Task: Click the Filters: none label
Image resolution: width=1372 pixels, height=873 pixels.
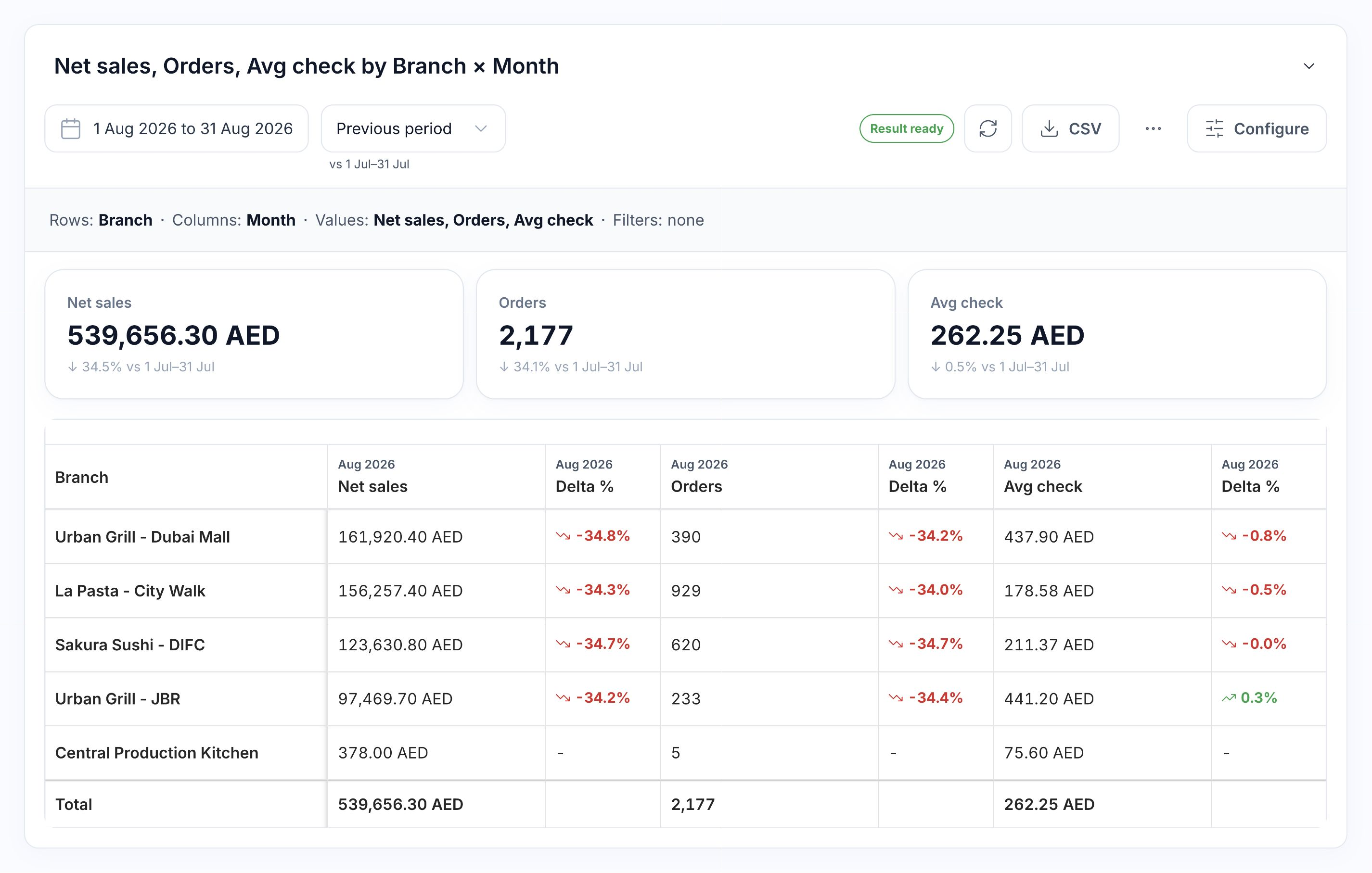Action: click(658, 220)
